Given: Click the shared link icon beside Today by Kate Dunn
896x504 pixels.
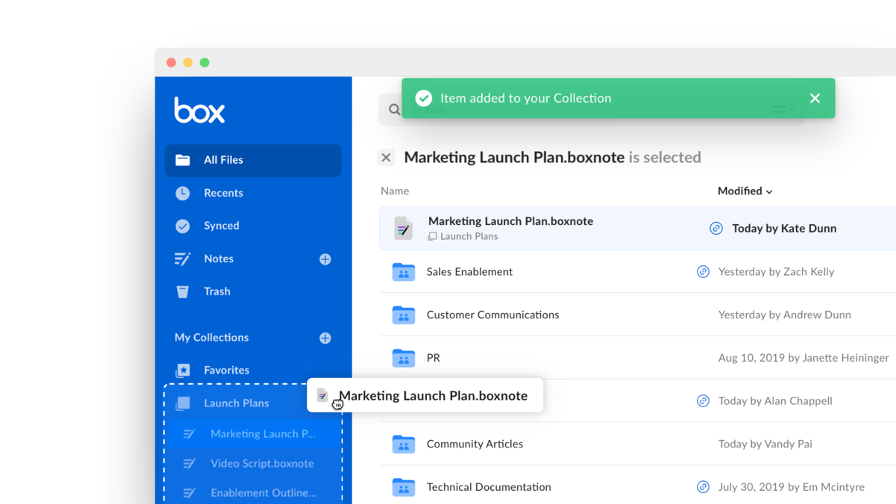Looking at the screenshot, I should click(x=716, y=228).
